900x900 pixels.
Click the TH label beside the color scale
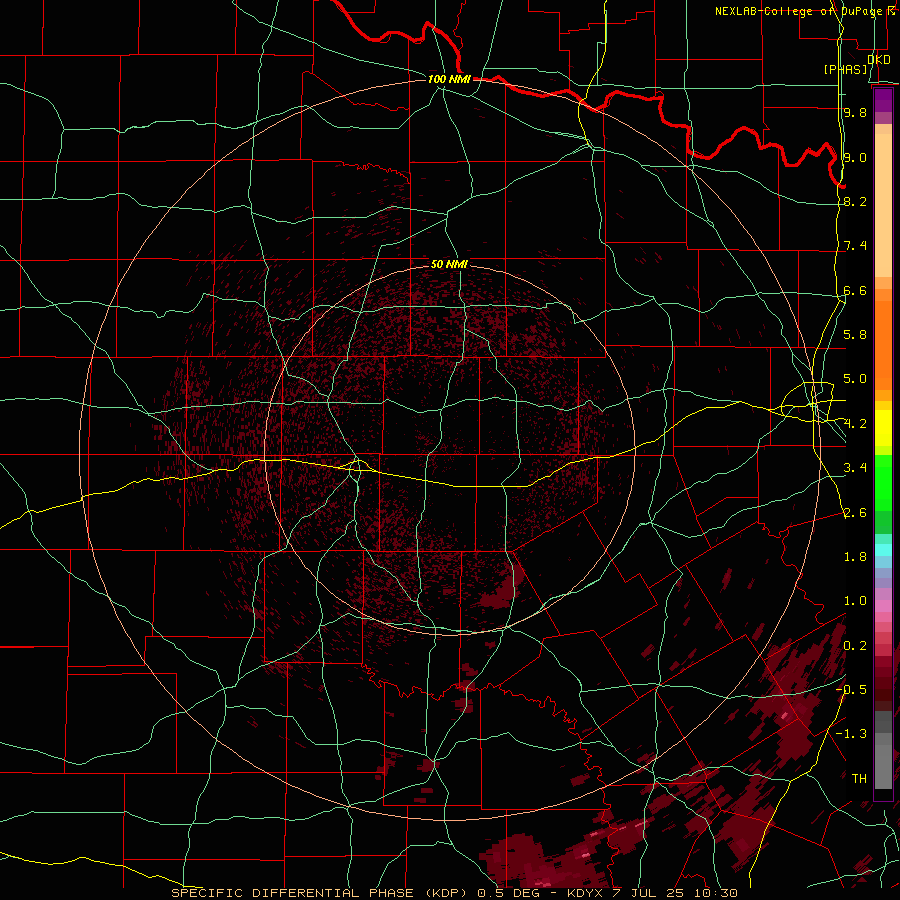pyautogui.click(x=859, y=779)
